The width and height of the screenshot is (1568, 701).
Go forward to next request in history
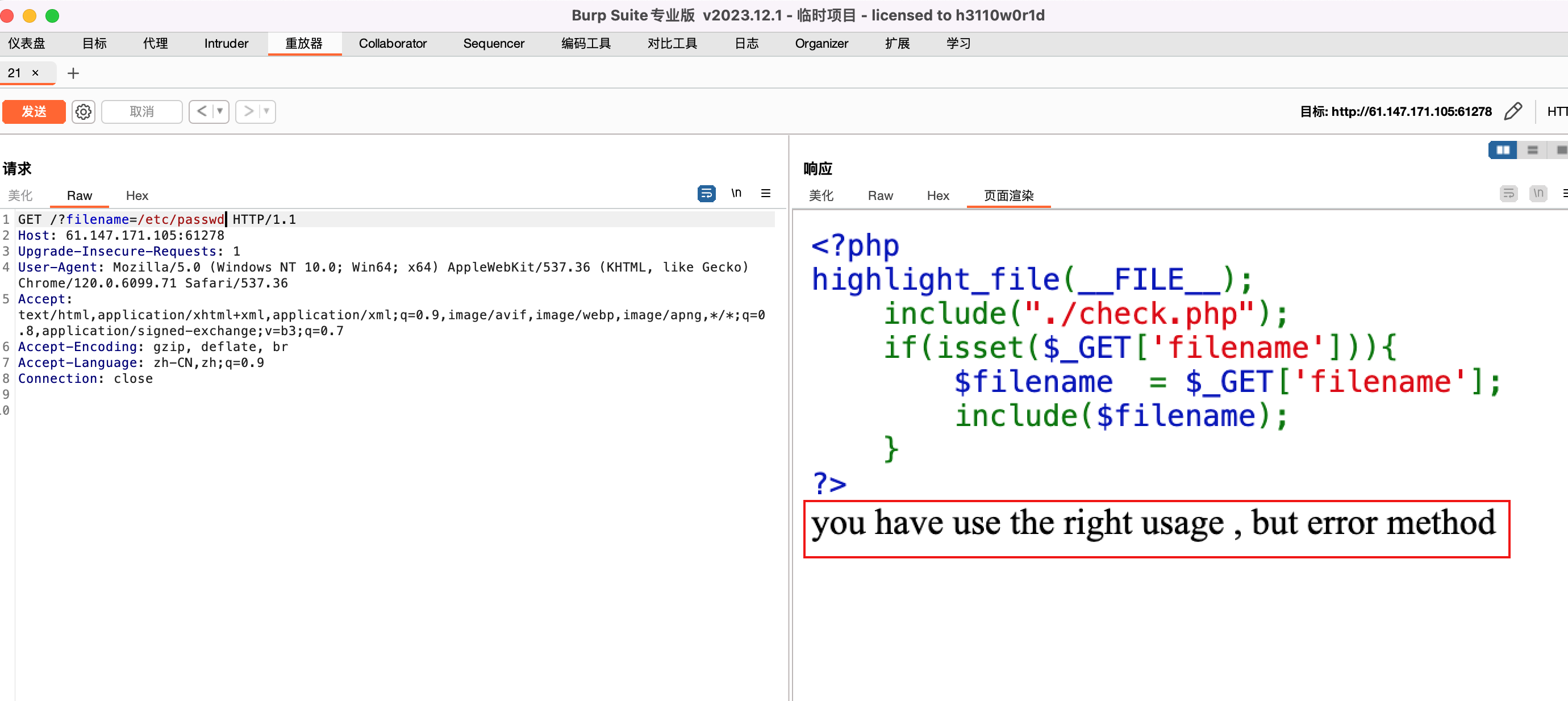coord(248,111)
